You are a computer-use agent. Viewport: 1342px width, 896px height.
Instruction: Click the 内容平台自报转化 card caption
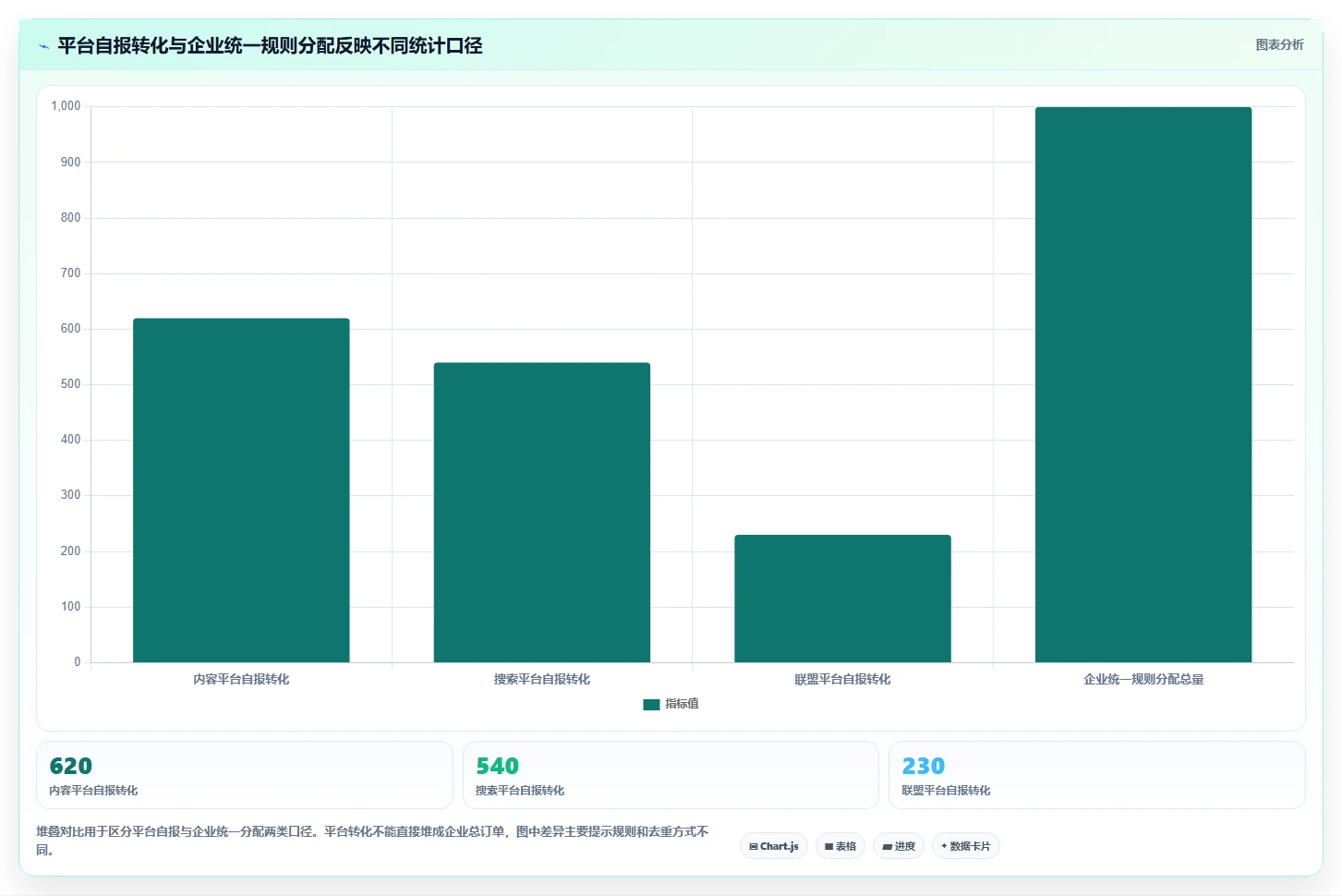click(93, 791)
